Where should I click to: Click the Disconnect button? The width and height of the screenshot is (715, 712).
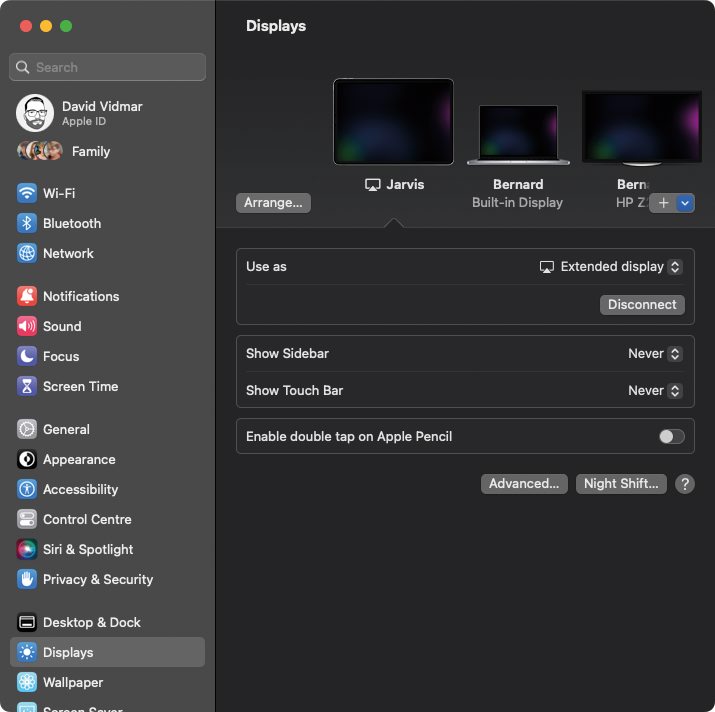pos(642,305)
